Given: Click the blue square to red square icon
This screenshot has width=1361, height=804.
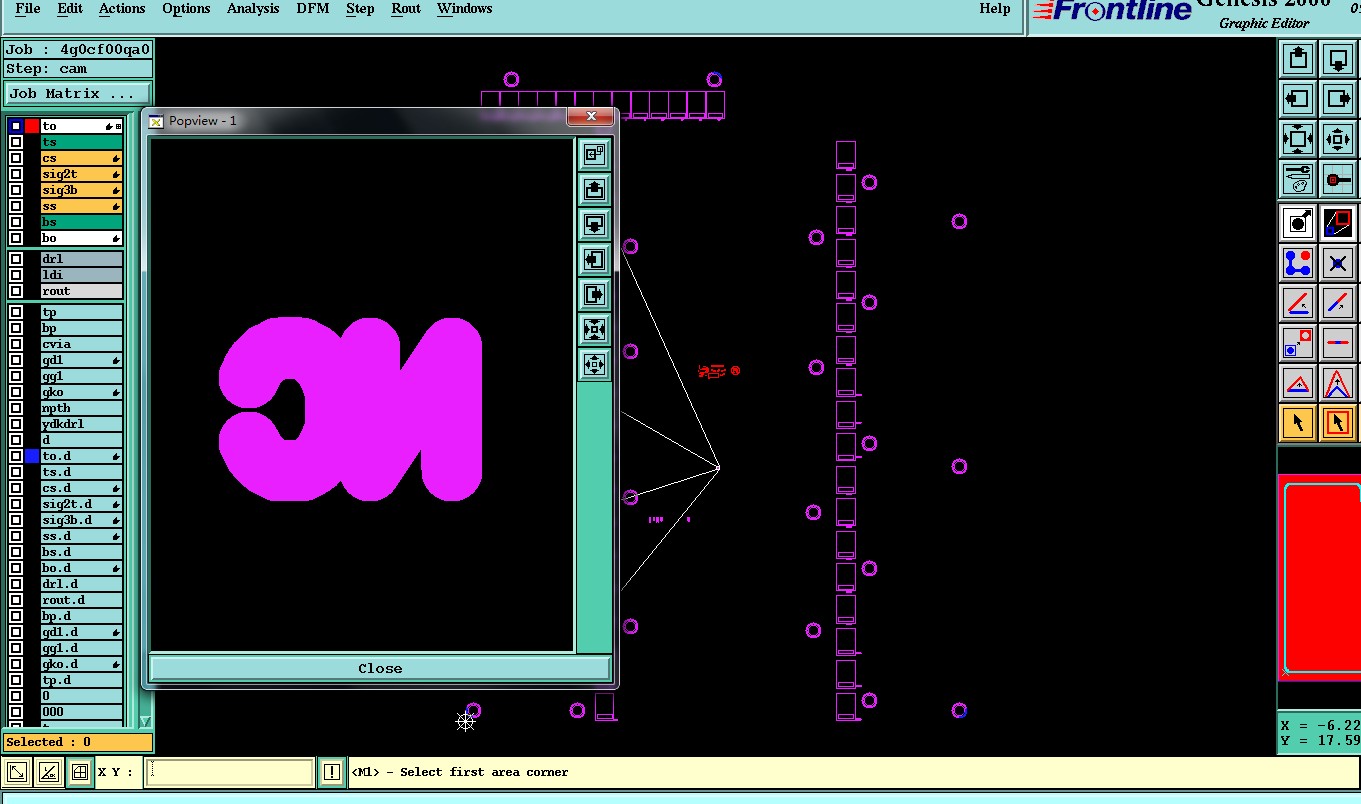Looking at the screenshot, I should tap(1298, 342).
